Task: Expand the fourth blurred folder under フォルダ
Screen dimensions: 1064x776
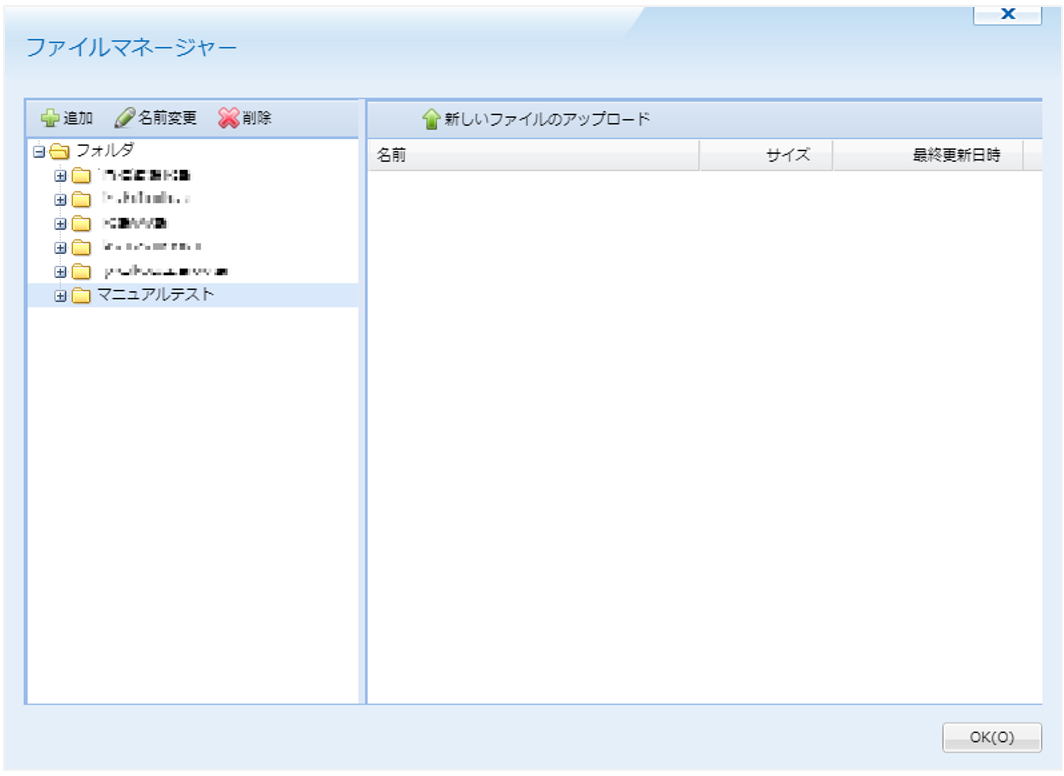Action: (x=60, y=248)
